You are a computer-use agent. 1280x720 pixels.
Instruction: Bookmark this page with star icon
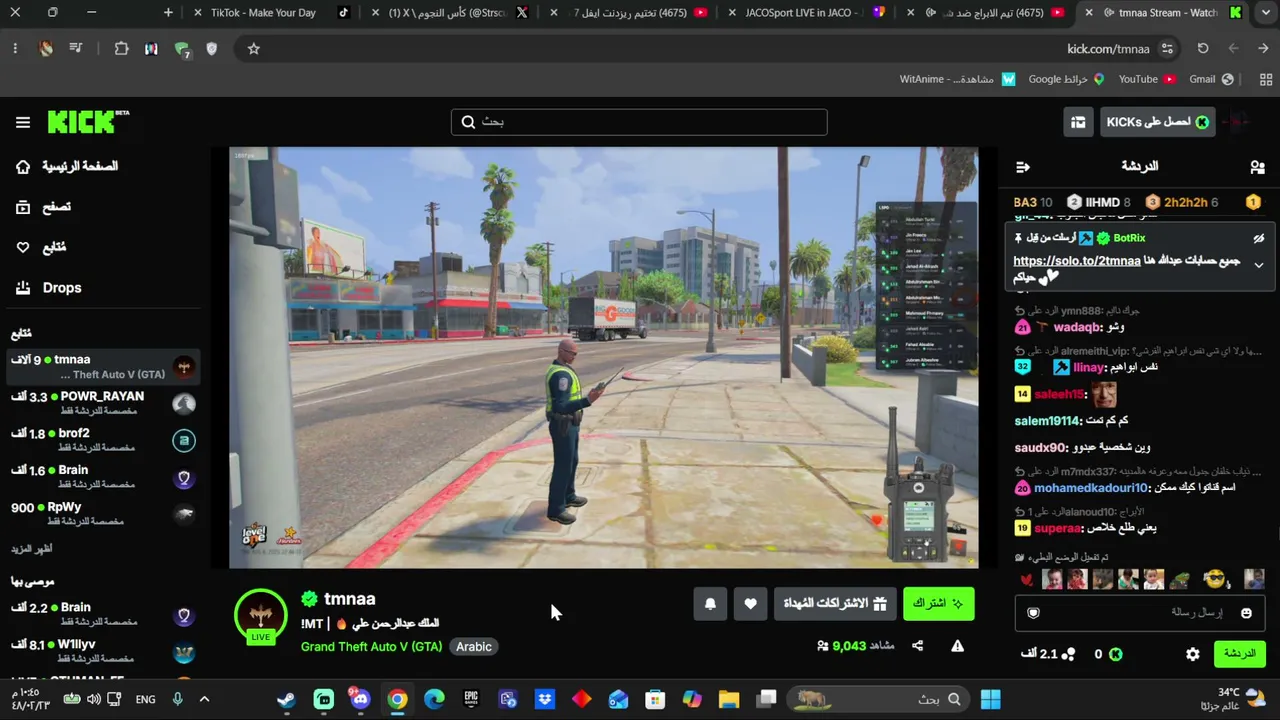pos(254,48)
